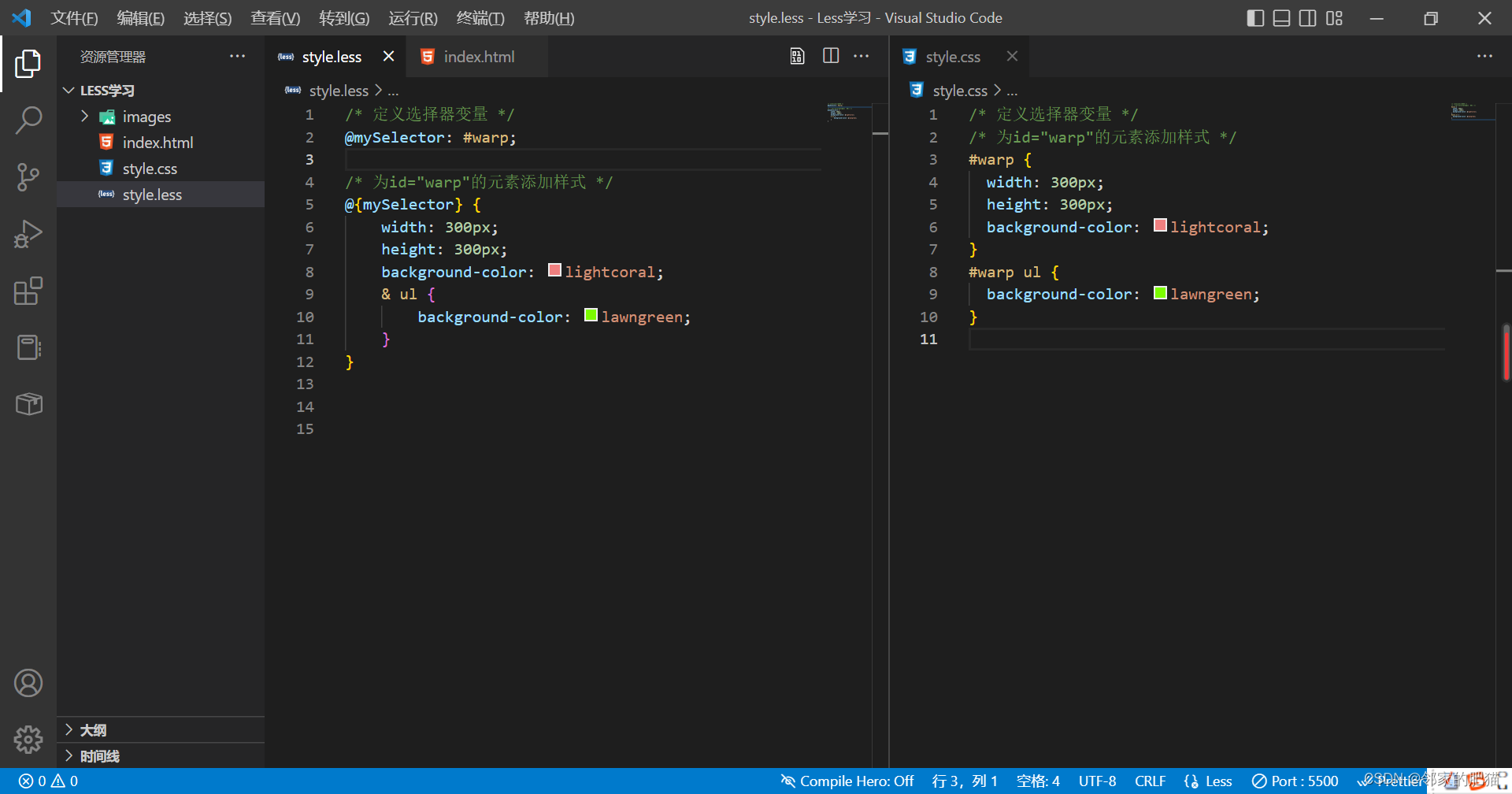The width and height of the screenshot is (1512, 794).
Task: Click the CRLF end of line selector
Action: point(1151,781)
